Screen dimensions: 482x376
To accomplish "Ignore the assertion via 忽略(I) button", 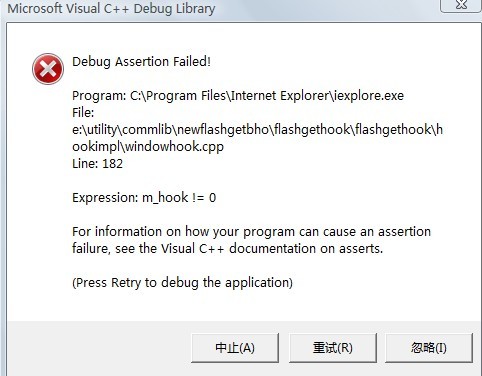I will click(x=429, y=348).
